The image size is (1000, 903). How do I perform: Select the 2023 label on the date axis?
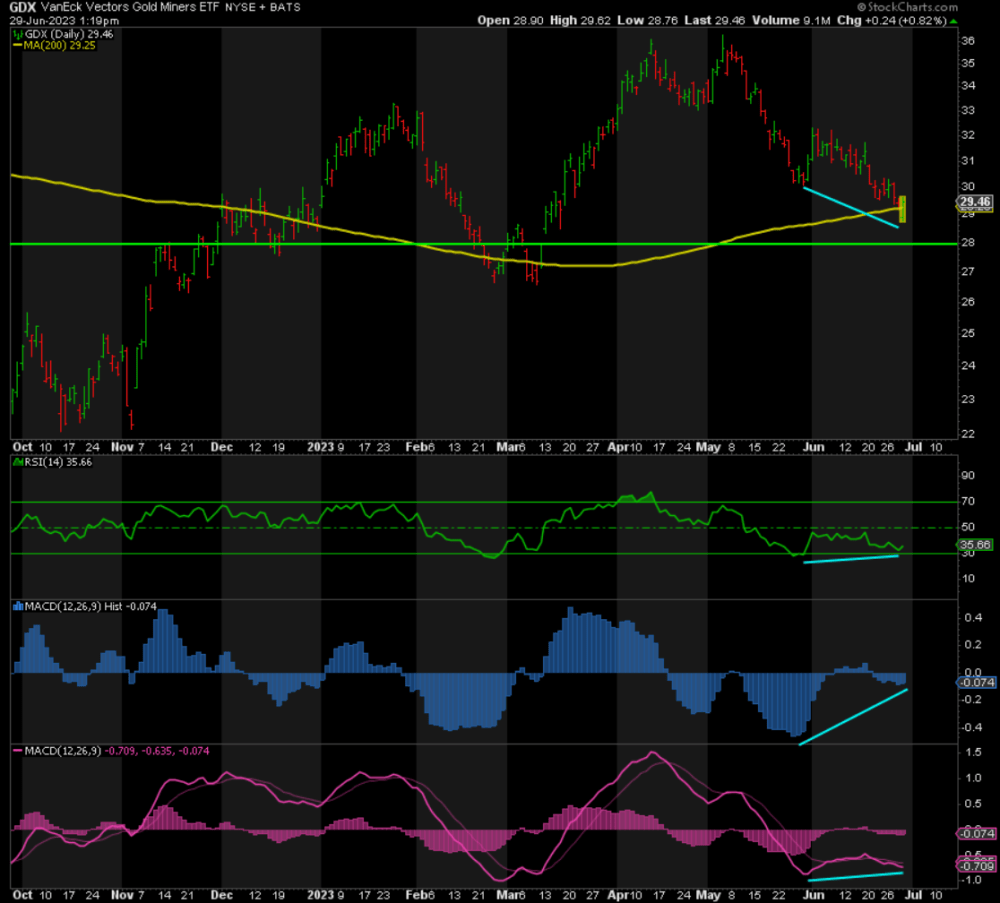318,447
